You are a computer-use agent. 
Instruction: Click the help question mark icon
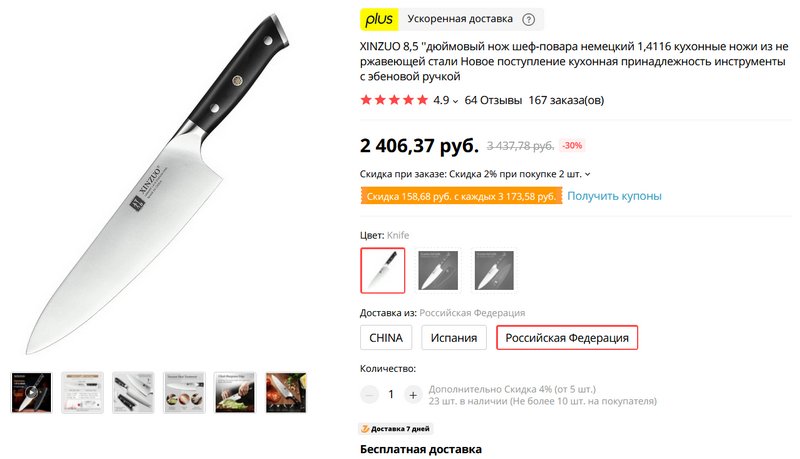[x=529, y=20]
